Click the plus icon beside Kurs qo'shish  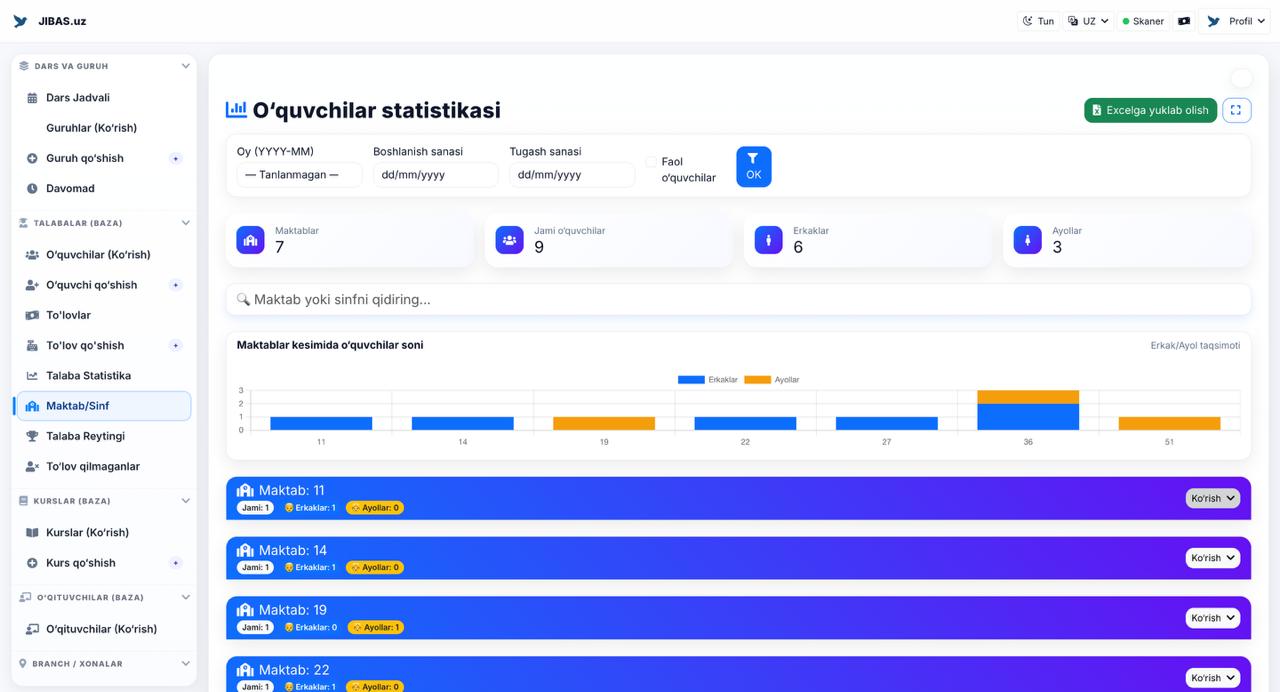[x=176, y=563]
